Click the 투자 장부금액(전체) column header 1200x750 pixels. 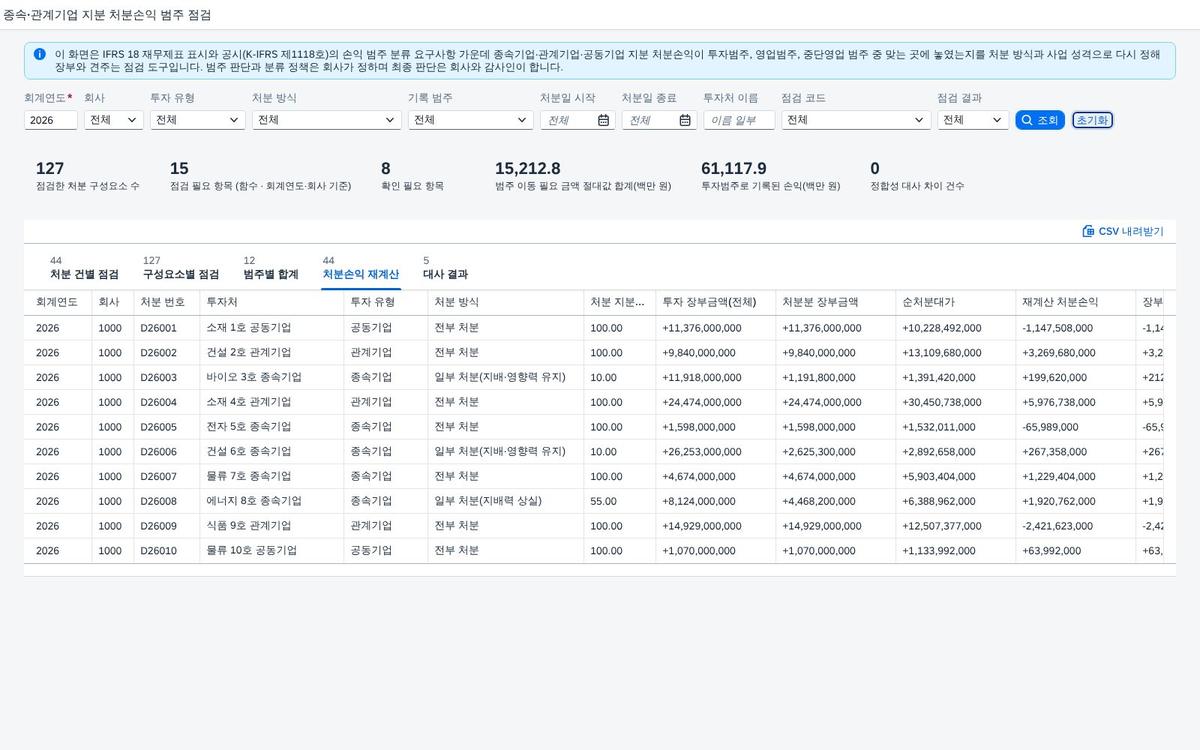(x=715, y=302)
